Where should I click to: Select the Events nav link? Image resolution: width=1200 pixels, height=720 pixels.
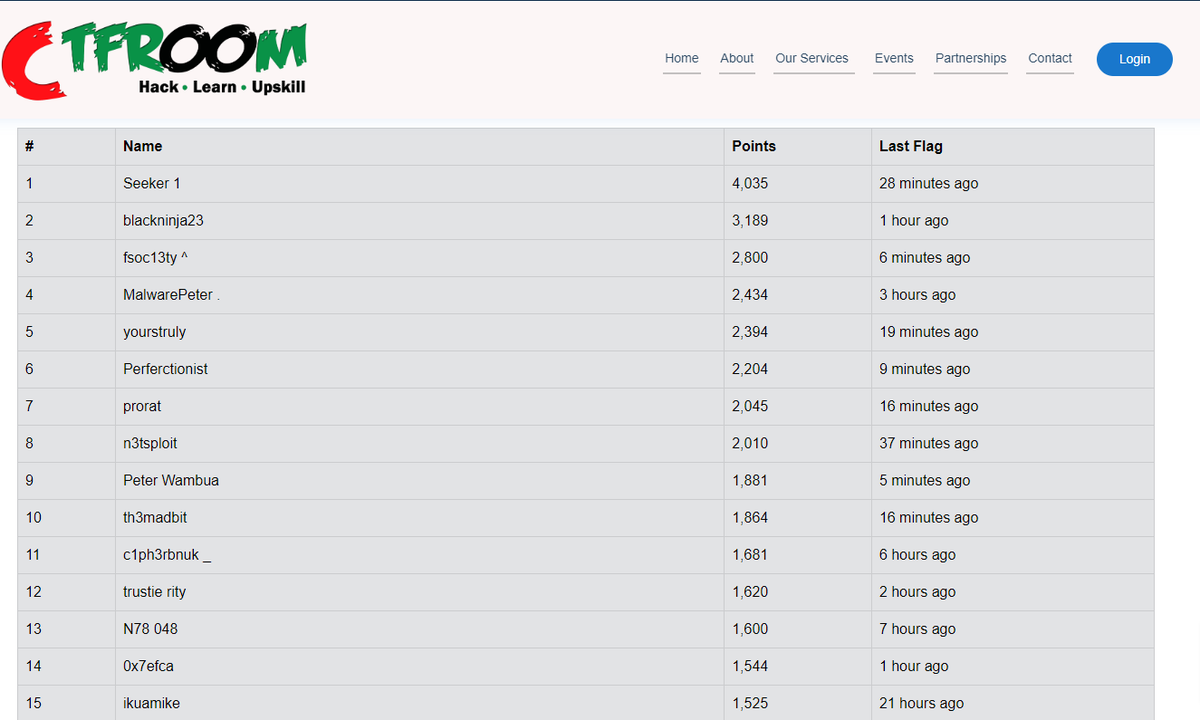tap(894, 59)
